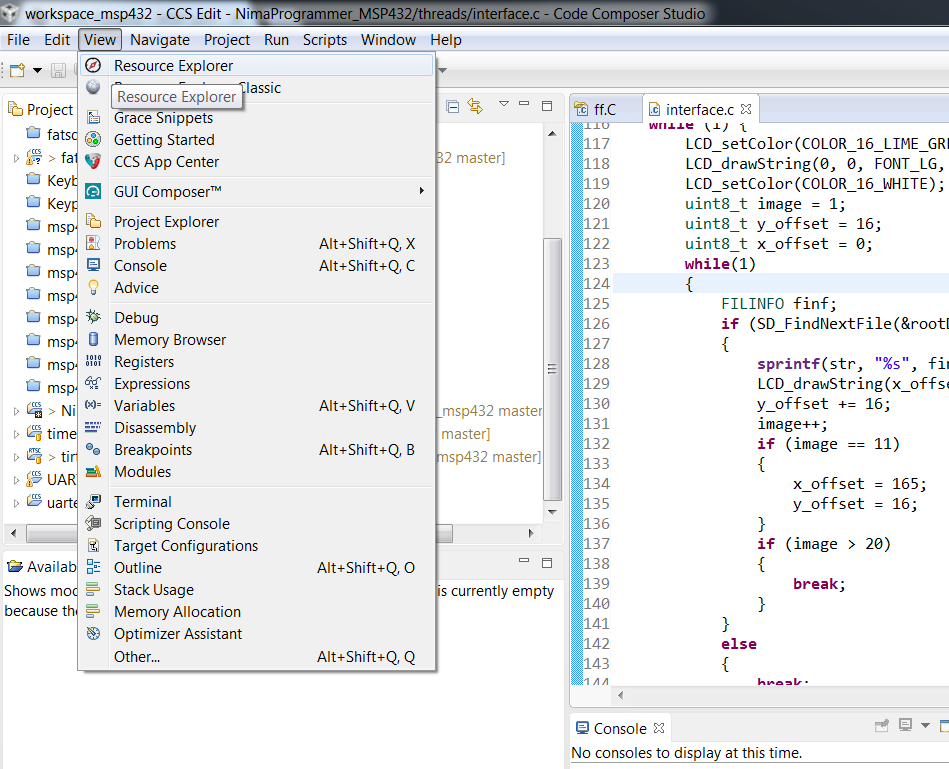The image size is (949, 769).
Task: Click the Console monitor icon in View menu
Action: point(93,266)
